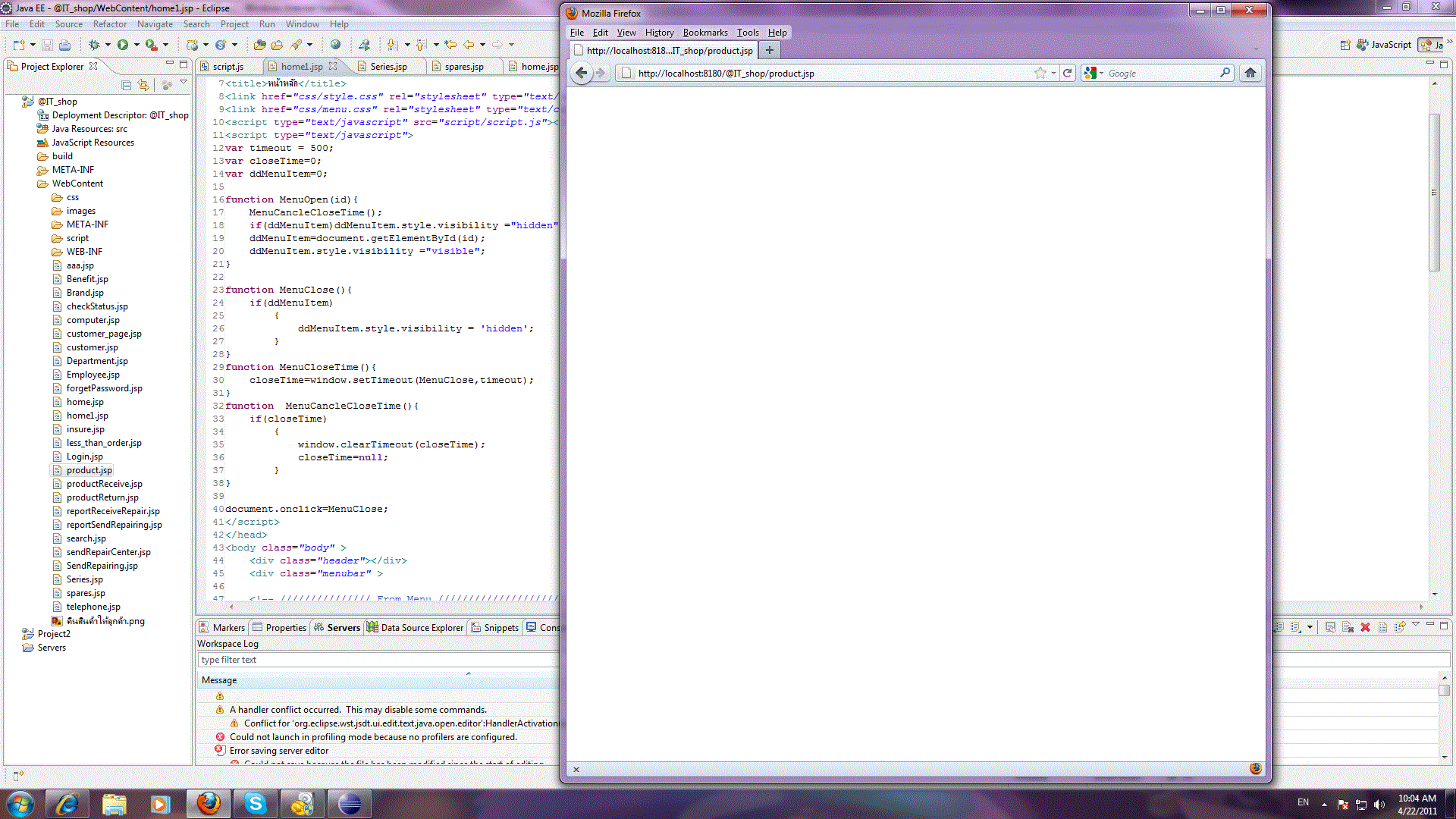Click the Snippets tab in bottom panel
The height and width of the screenshot is (819, 1456).
click(x=500, y=627)
